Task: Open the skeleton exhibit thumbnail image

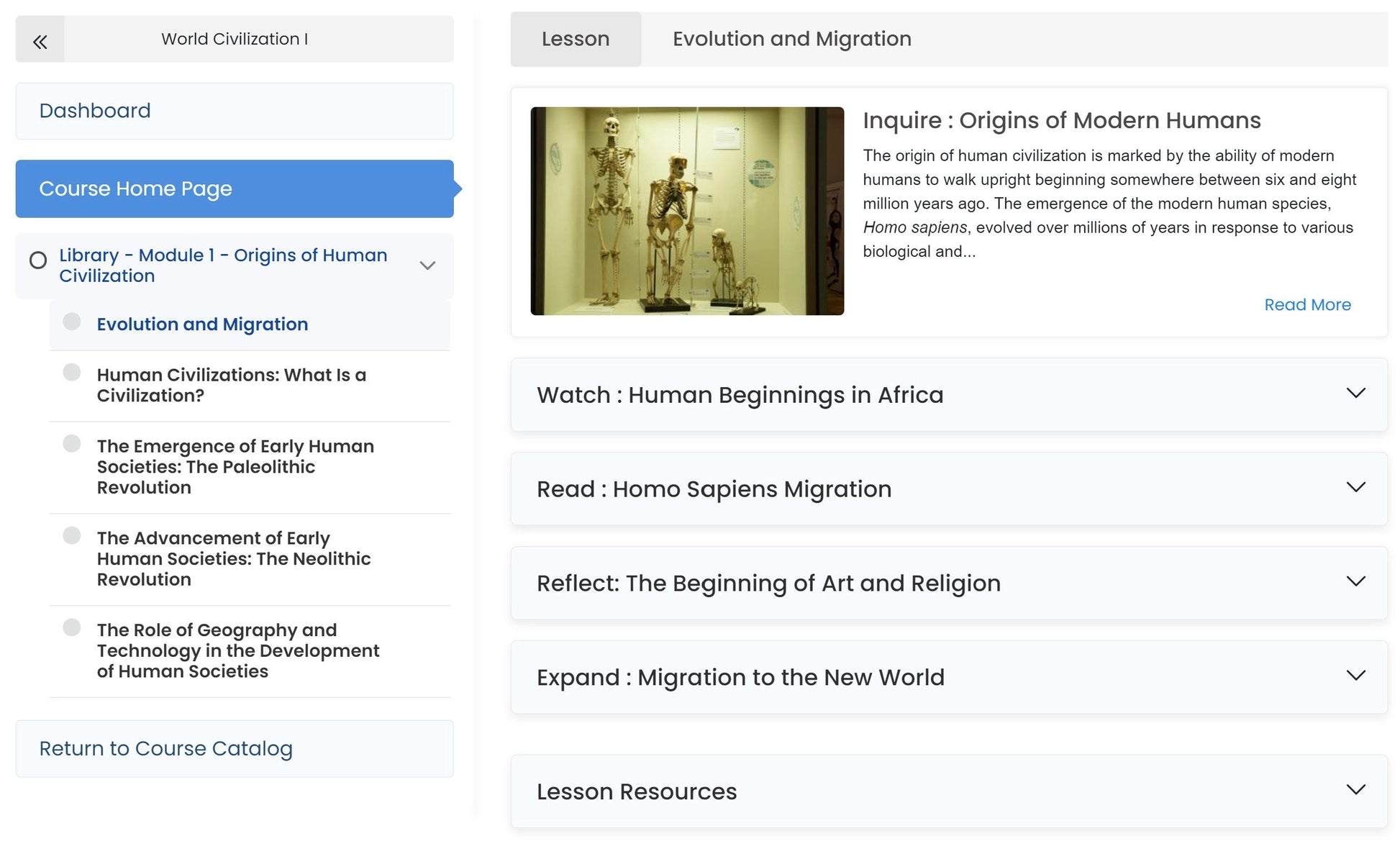Action: point(687,211)
